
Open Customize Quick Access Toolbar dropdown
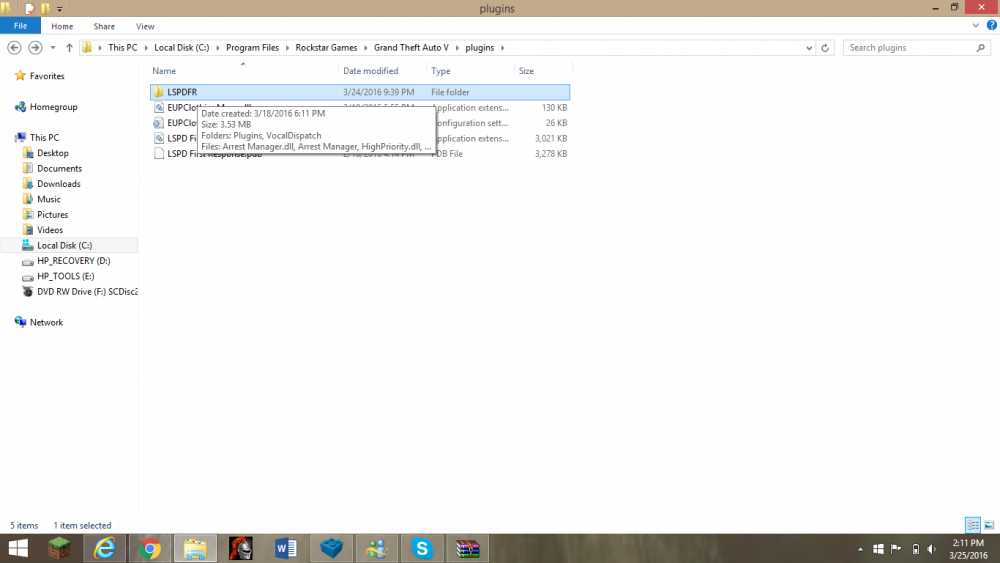(x=59, y=9)
